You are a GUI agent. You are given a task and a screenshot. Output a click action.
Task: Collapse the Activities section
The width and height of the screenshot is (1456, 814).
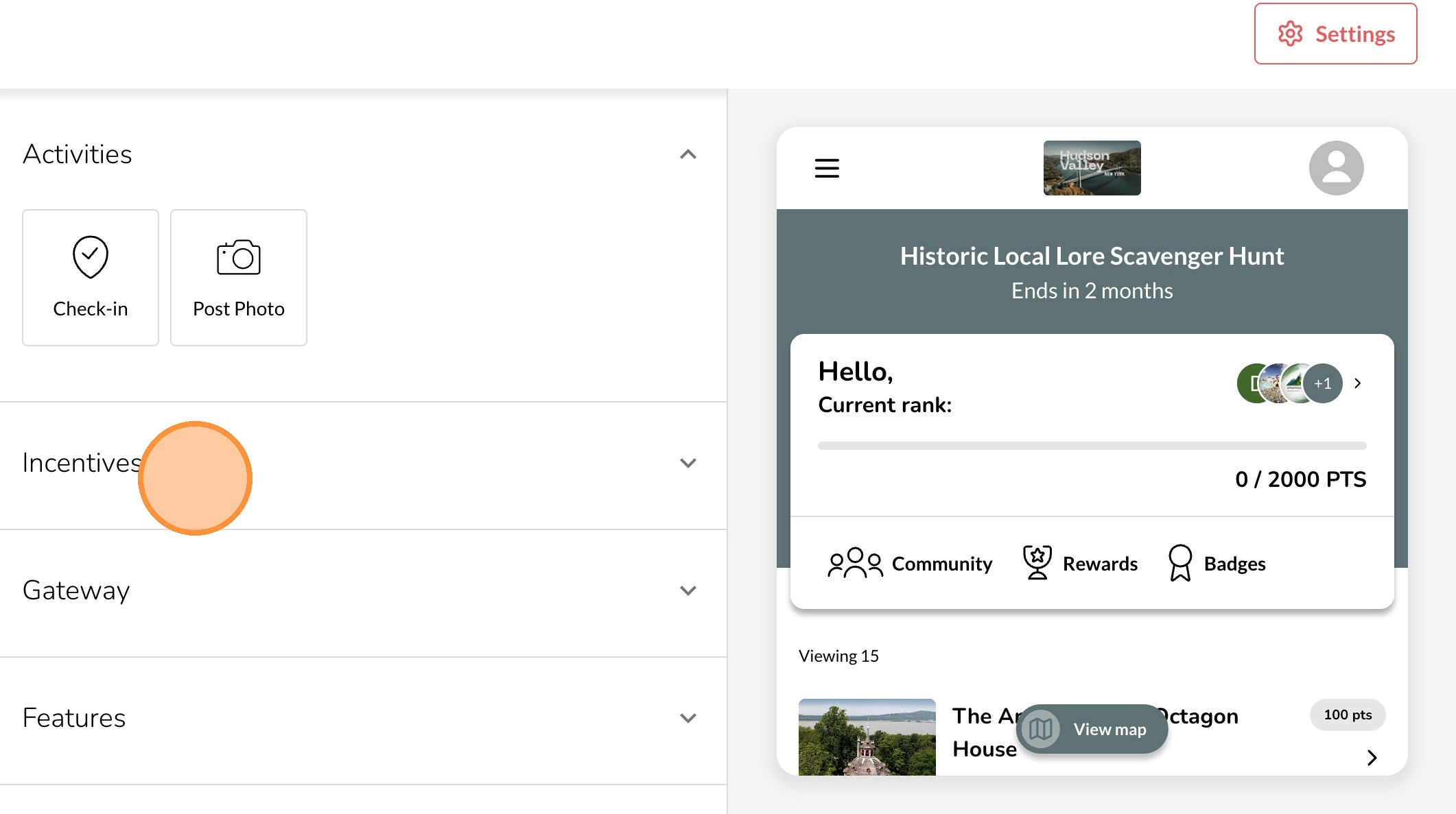(x=688, y=154)
